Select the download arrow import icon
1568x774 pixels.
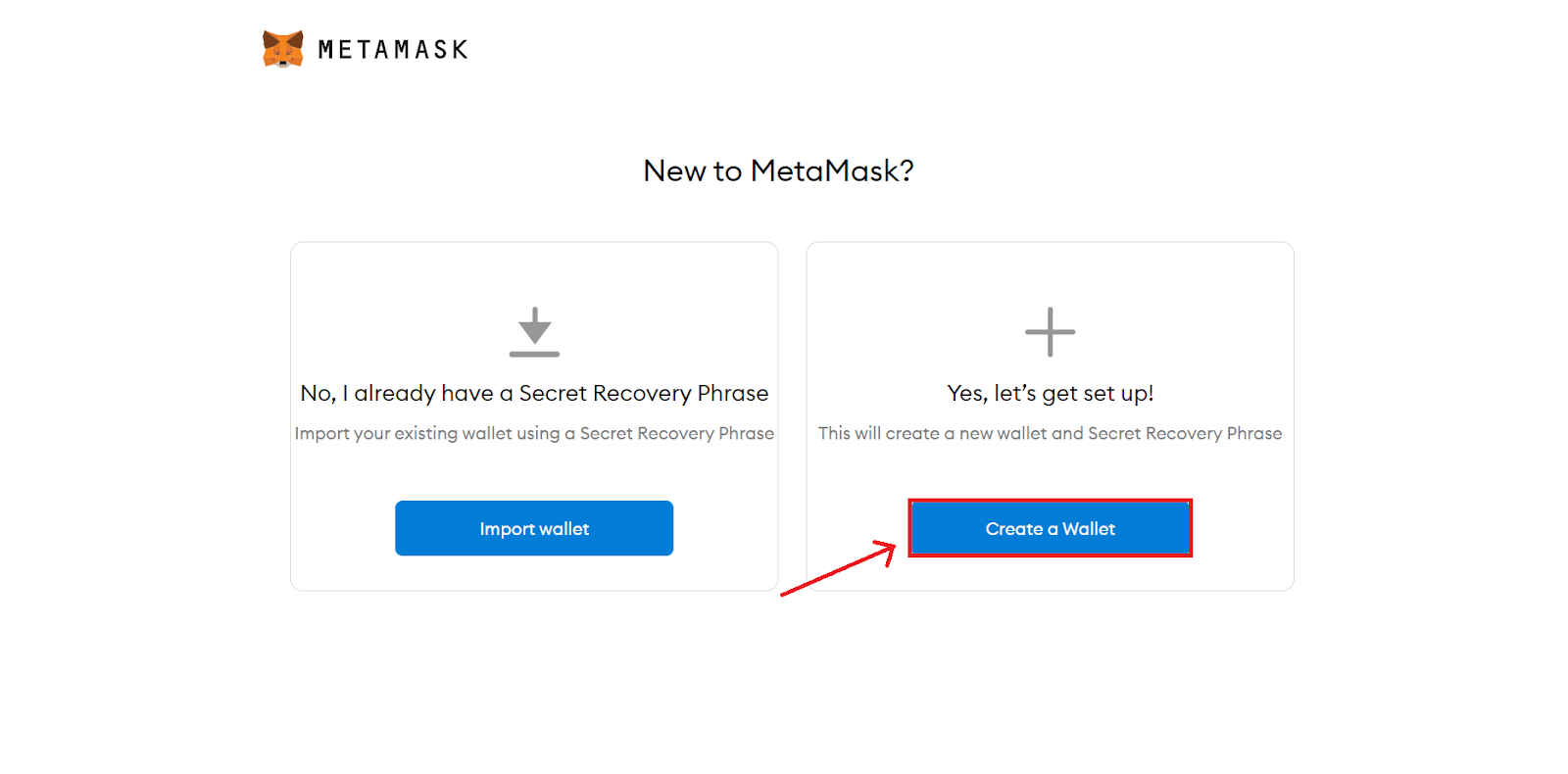pos(534,332)
